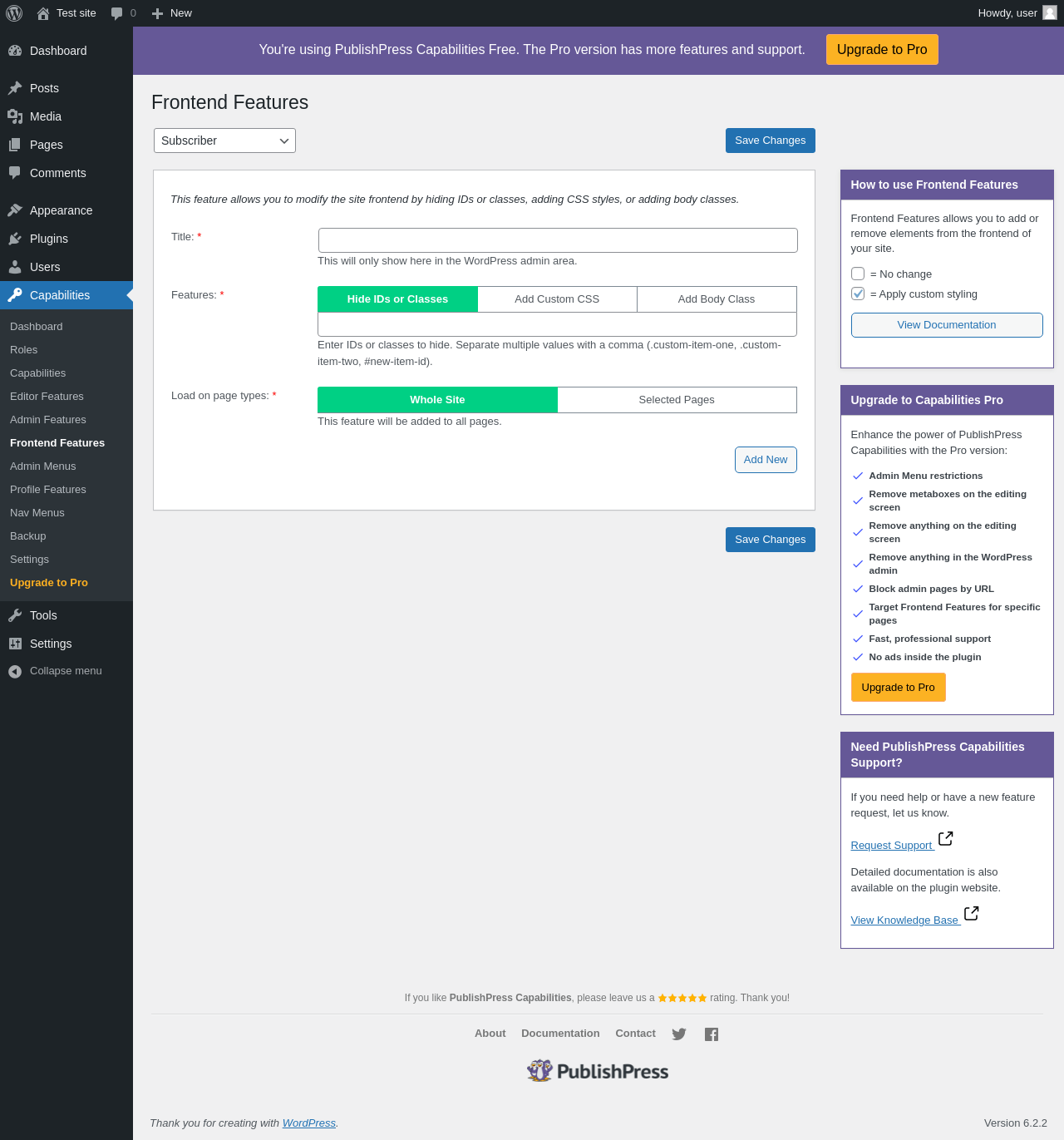Image resolution: width=1064 pixels, height=1140 pixels.
Task: Select the Whole Site option
Action: point(437,400)
